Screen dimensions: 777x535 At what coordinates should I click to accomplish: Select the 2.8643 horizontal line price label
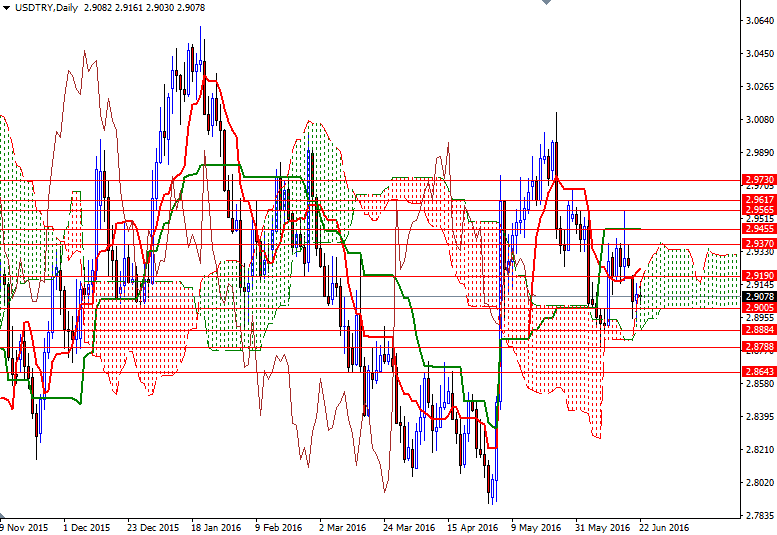tap(759, 371)
